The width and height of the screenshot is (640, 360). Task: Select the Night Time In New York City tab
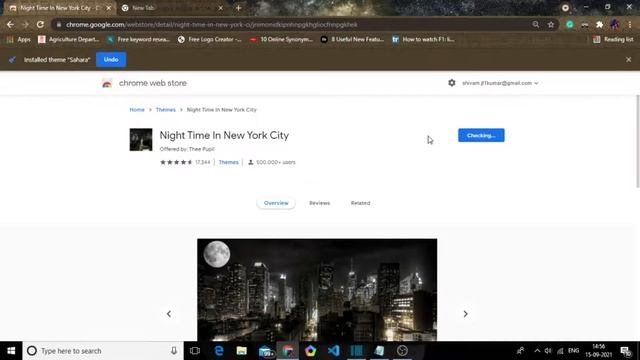point(59,8)
